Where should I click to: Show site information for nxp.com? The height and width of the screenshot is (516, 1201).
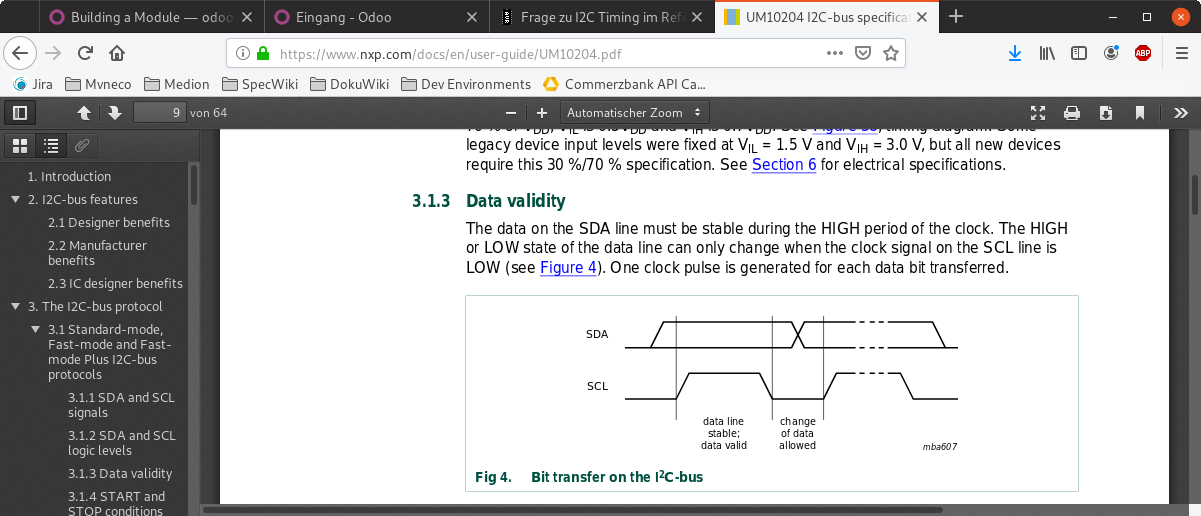coord(243,53)
